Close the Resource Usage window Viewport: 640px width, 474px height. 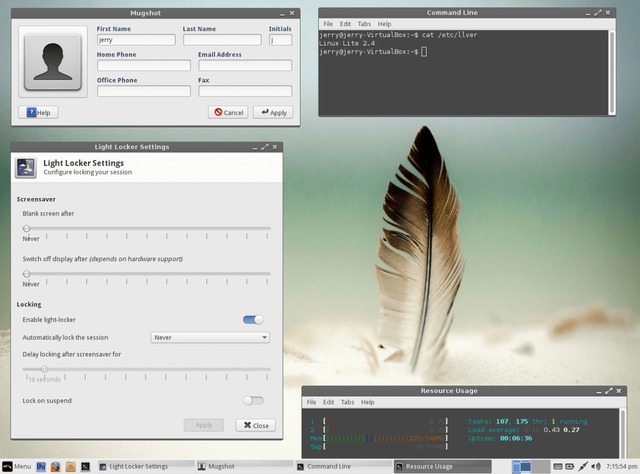point(619,391)
